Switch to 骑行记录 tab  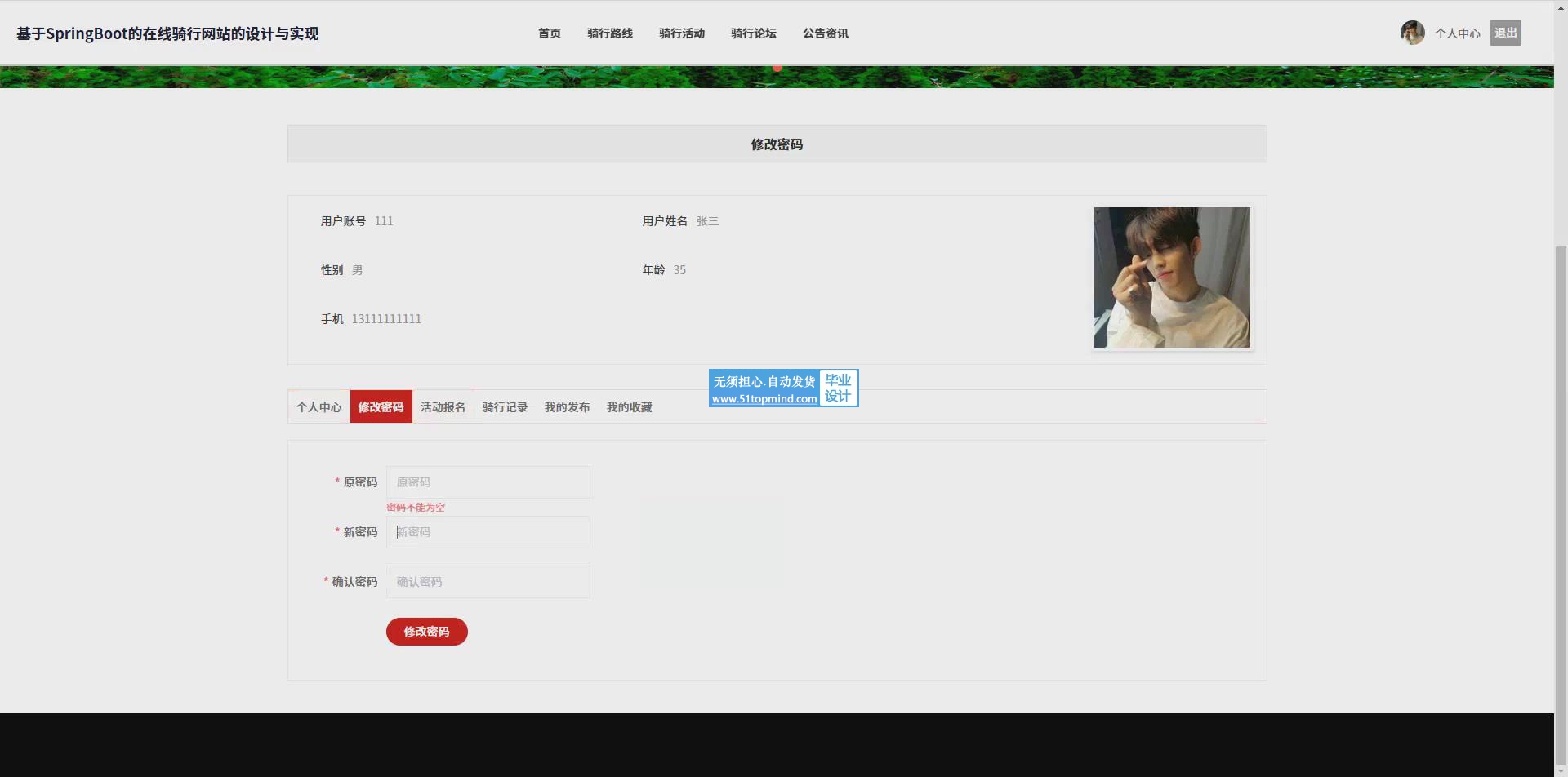(506, 406)
